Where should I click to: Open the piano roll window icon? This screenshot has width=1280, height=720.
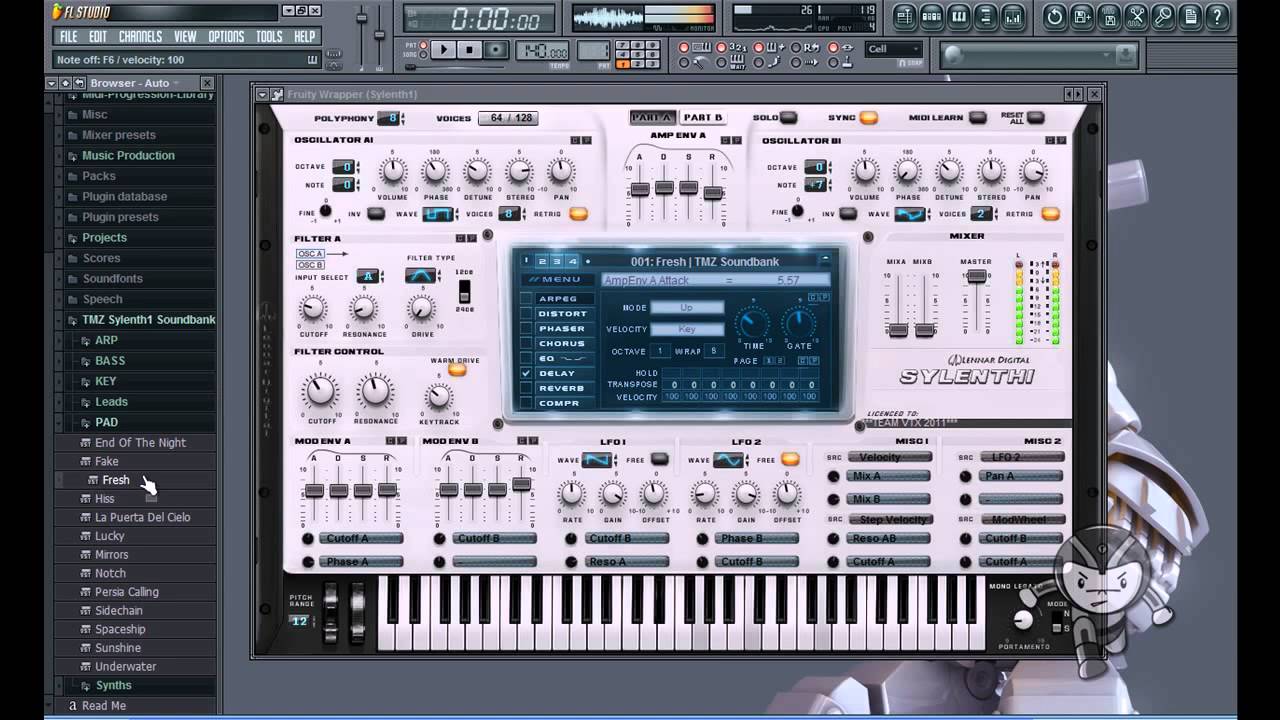[x=958, y=17]
